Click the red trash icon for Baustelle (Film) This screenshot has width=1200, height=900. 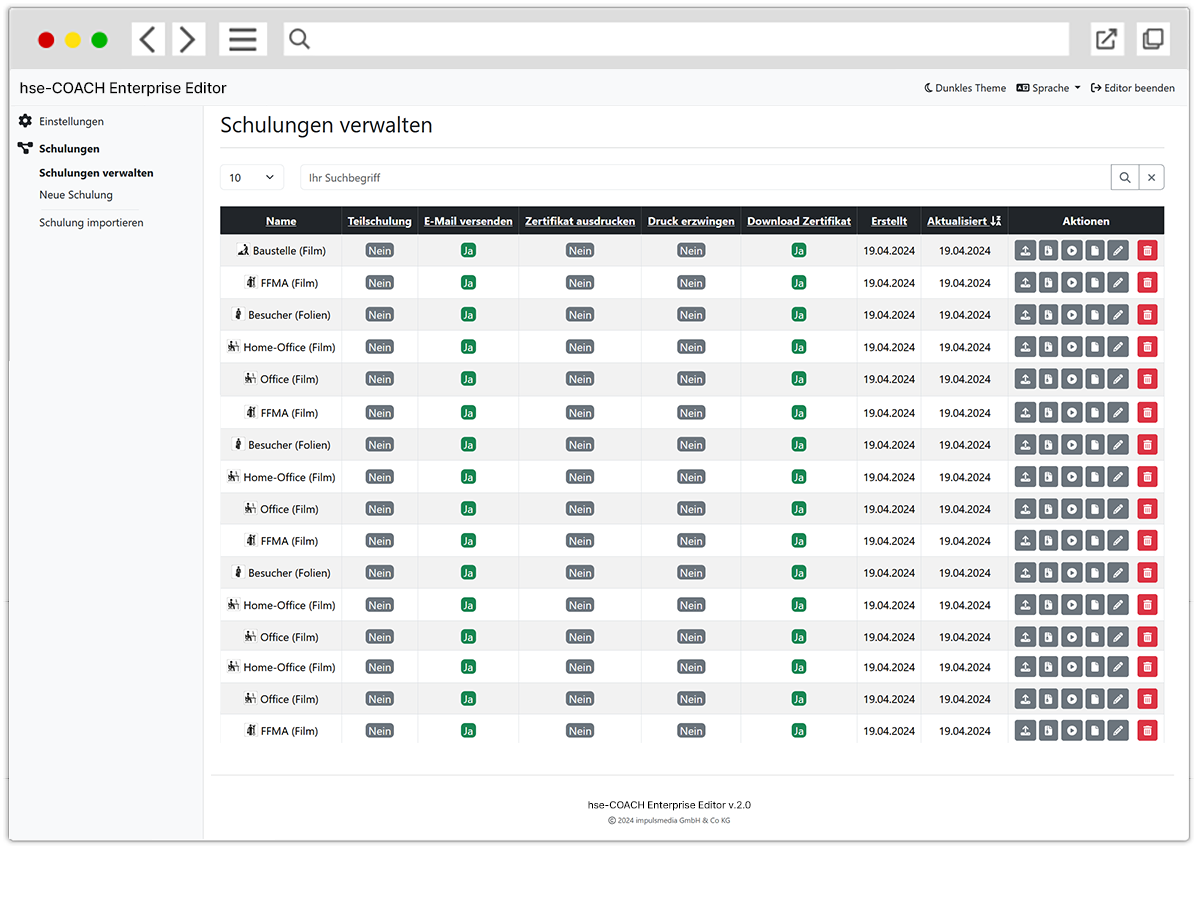[1147, 251]
